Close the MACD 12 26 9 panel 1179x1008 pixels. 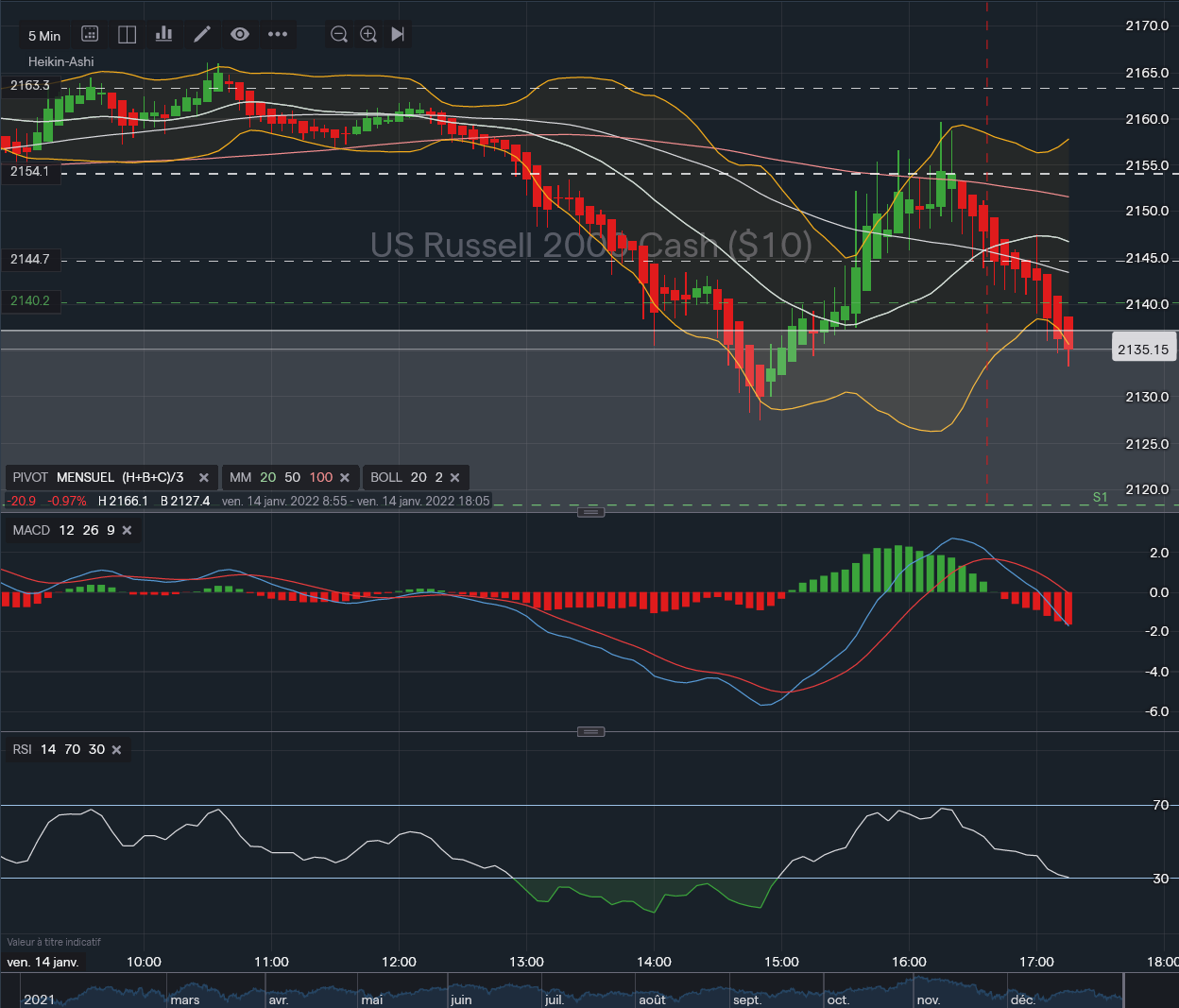127,531
